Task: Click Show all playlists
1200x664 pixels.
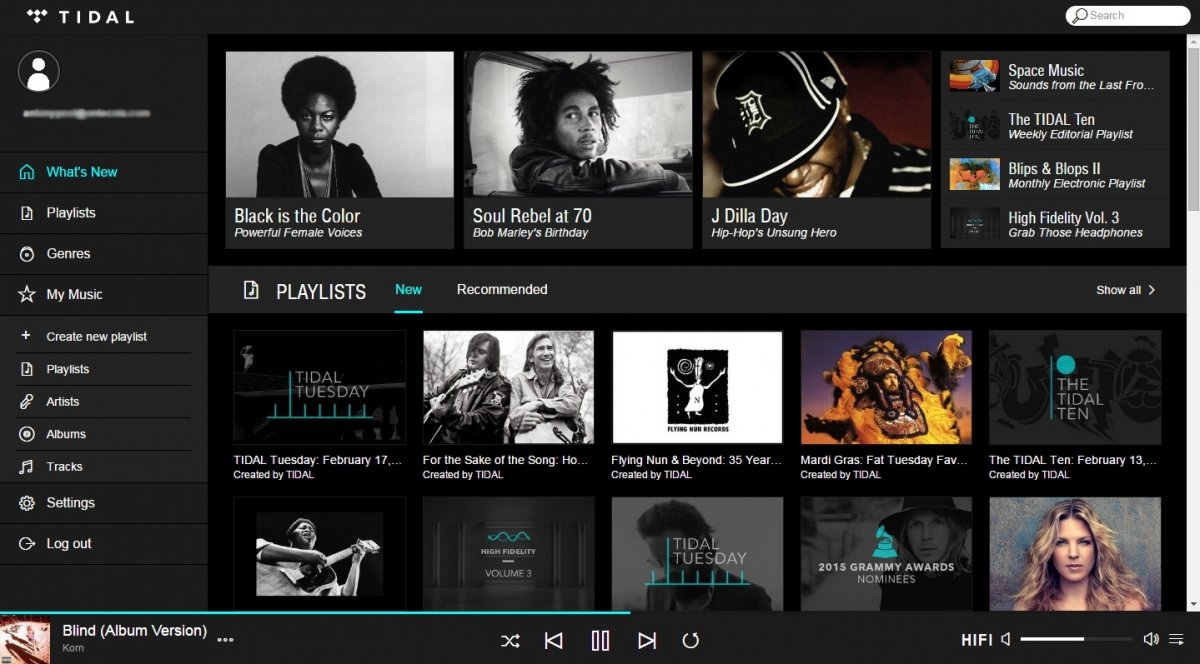Action: point(1126,290)
